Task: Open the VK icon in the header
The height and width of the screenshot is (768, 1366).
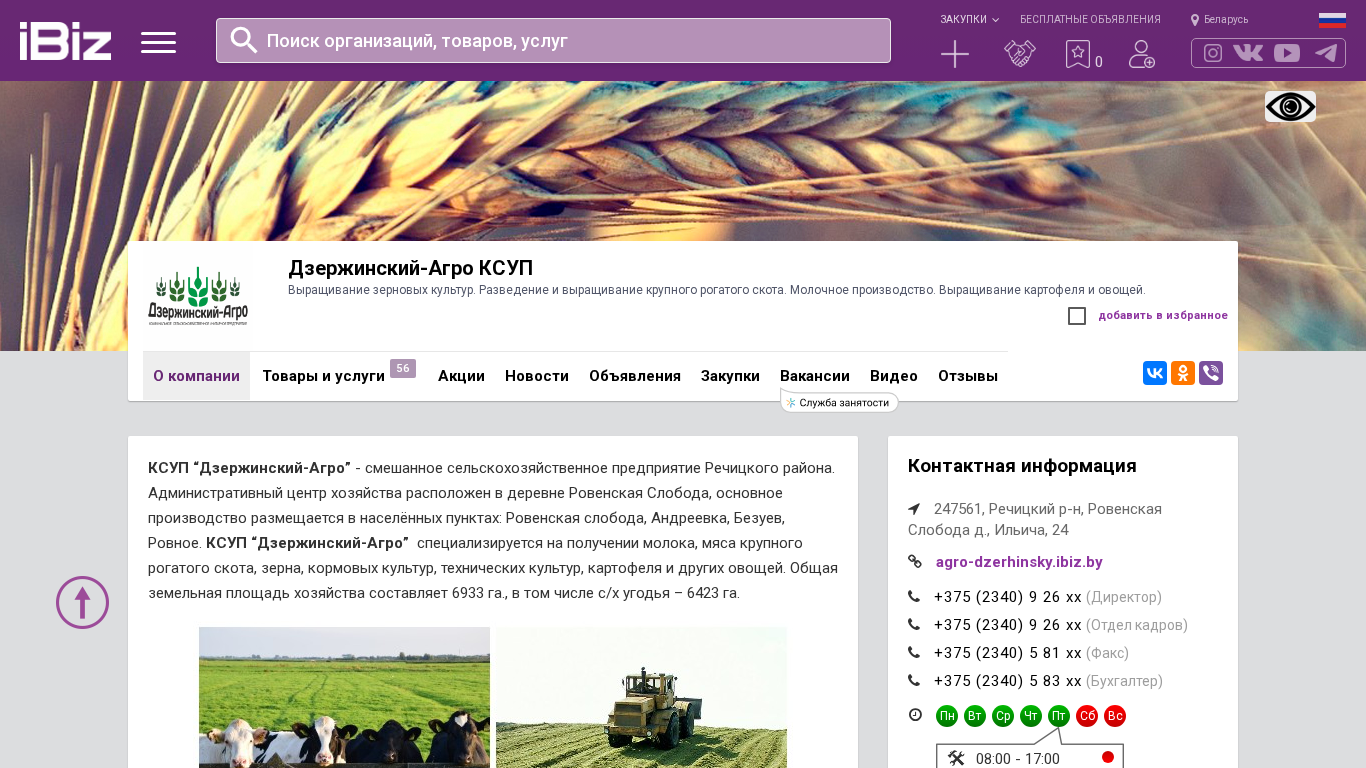Action: (1248, 53)
